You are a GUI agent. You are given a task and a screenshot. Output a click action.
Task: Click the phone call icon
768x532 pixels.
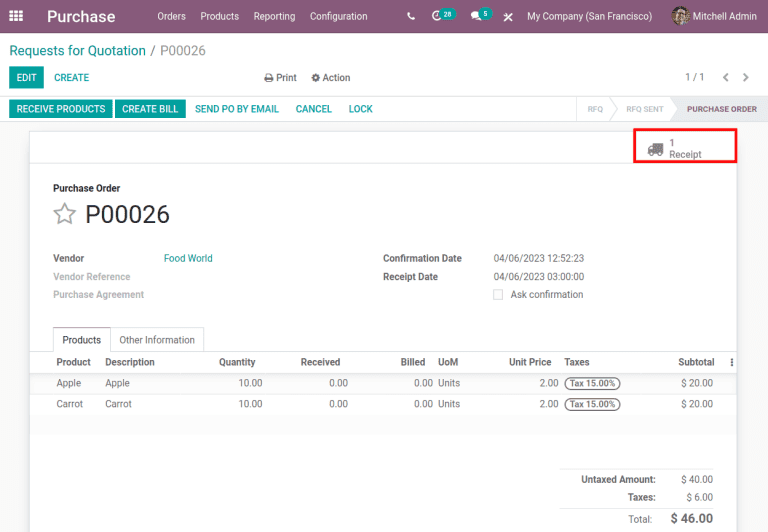point(411,17)
